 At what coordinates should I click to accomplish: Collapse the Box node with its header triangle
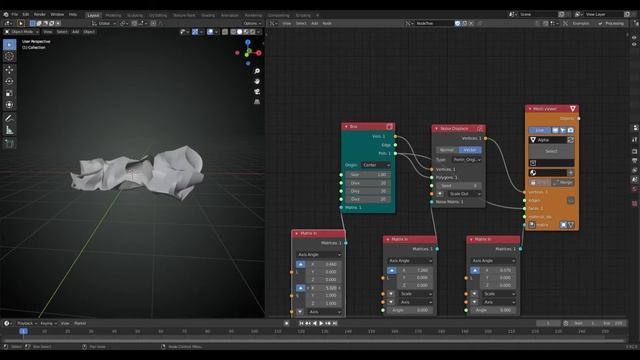click(x=346, y=127)
